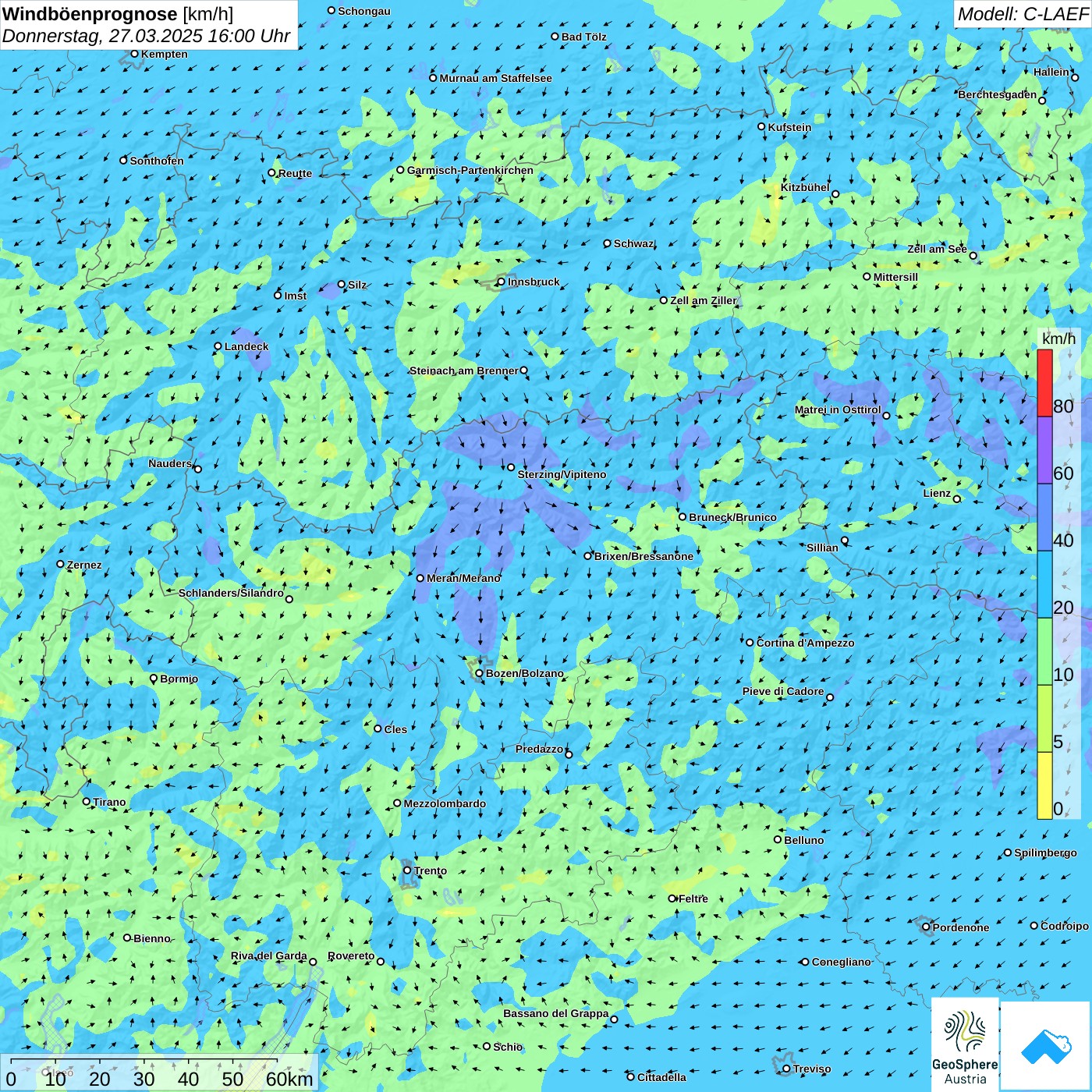
Task: Select the green legend swatch above 10
Action: tap(1044, 651)
